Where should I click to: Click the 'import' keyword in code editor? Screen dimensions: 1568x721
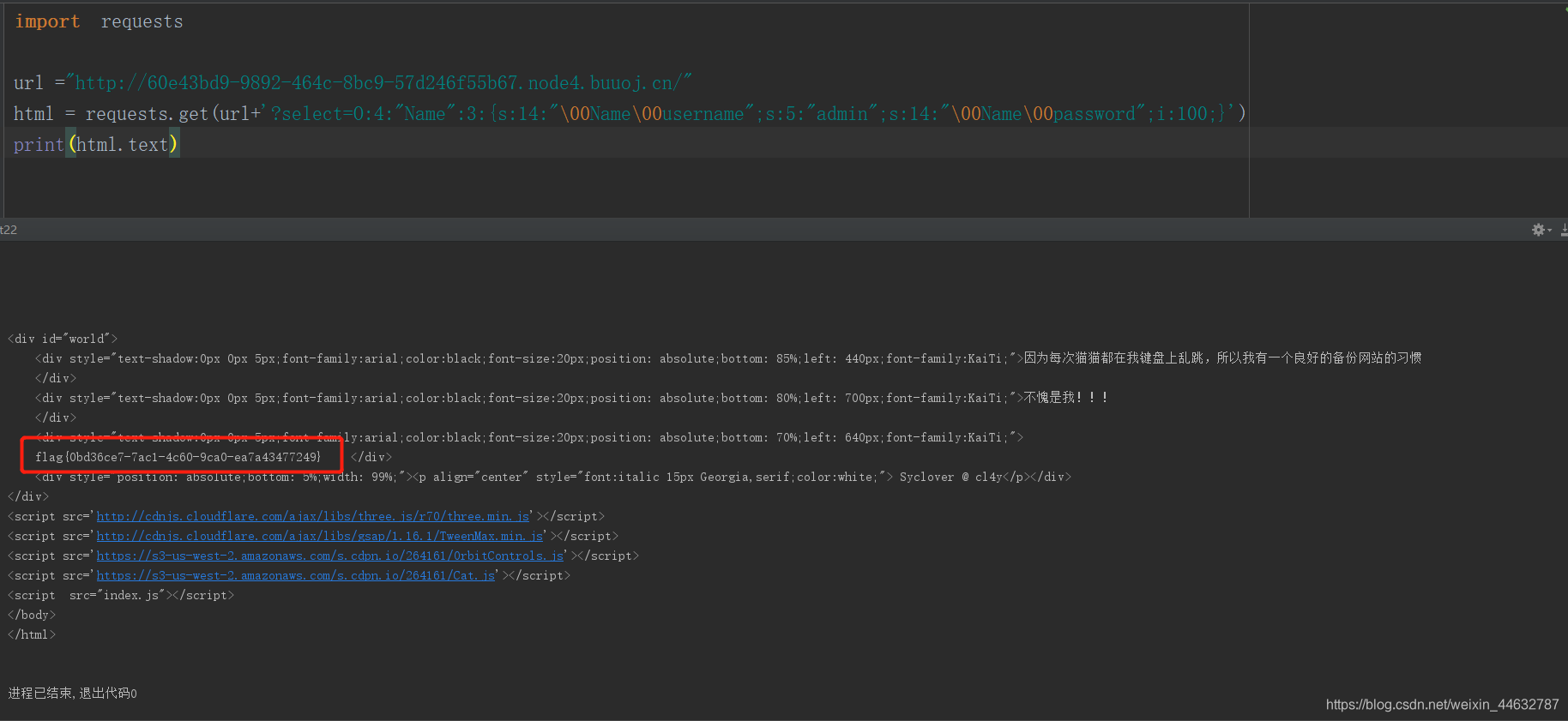pos(47,21)
